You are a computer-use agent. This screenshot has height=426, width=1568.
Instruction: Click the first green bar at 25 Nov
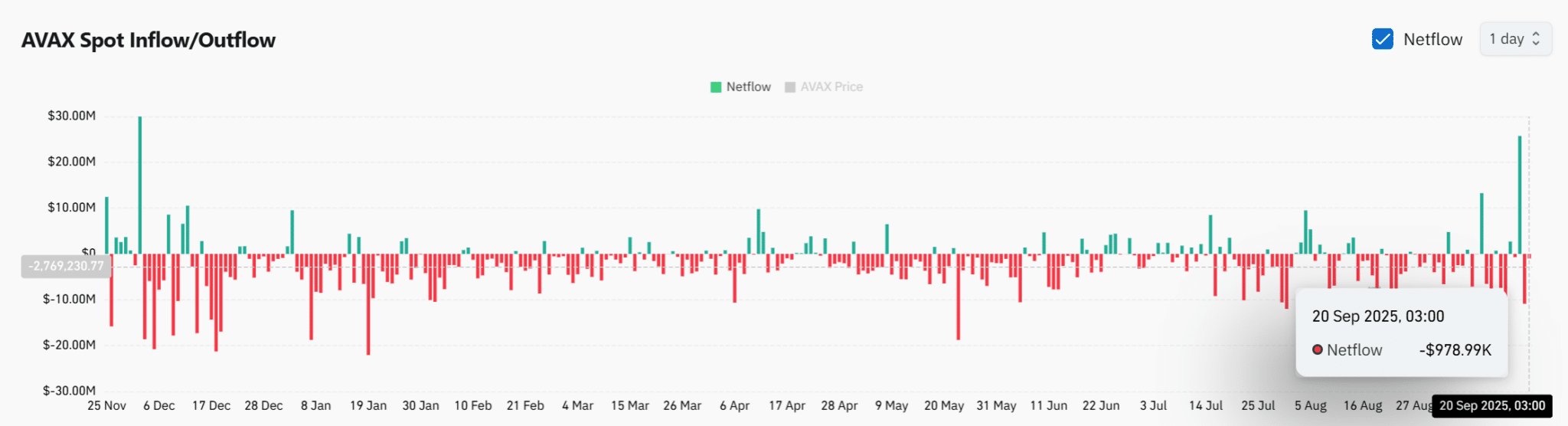point(106,225)
